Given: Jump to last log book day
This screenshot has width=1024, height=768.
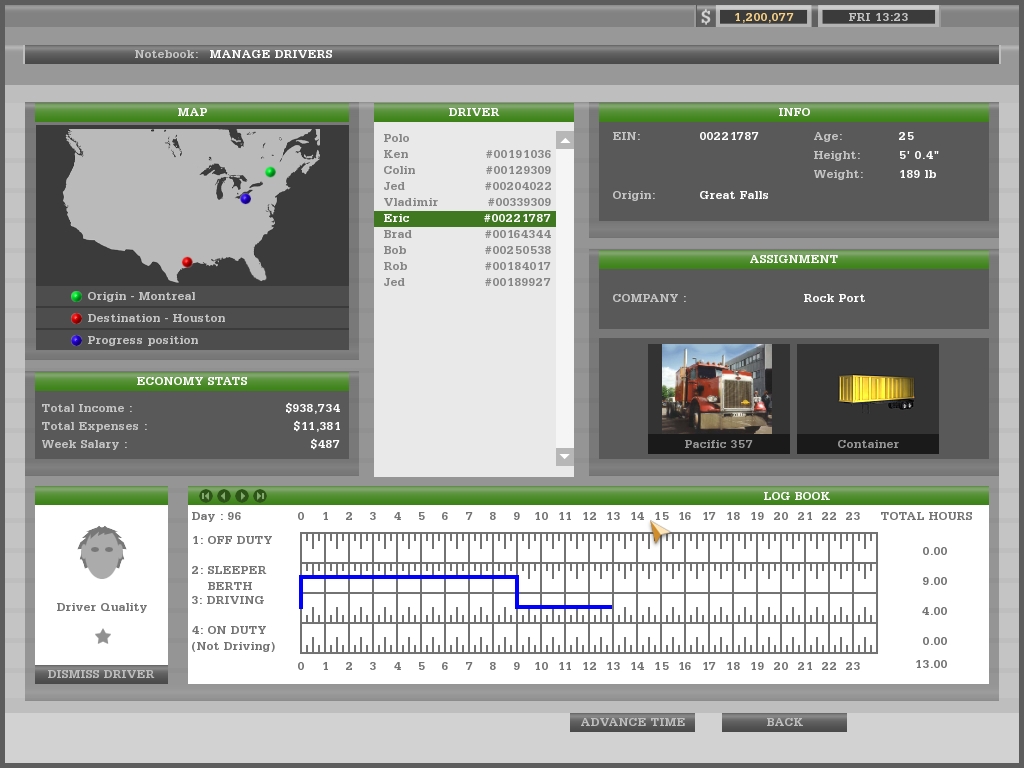Looking at the screenshot, I should click(260, 496).
